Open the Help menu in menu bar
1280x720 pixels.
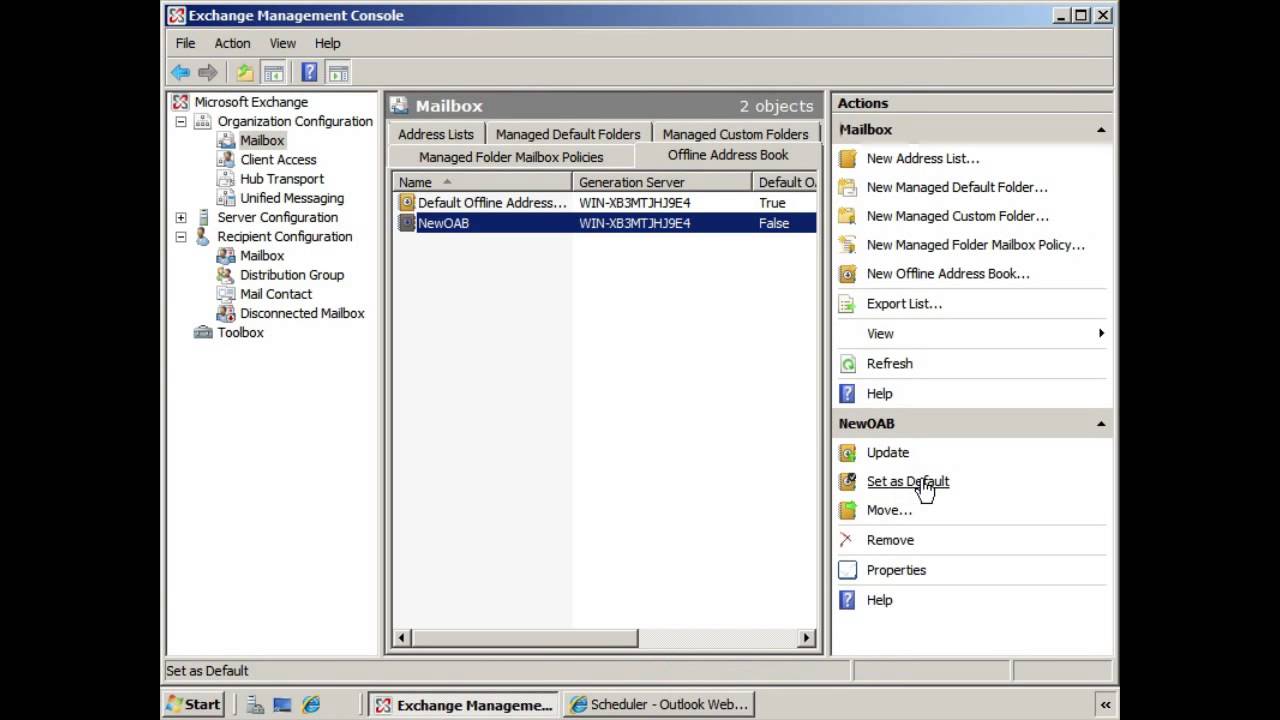tap(327, 43)
